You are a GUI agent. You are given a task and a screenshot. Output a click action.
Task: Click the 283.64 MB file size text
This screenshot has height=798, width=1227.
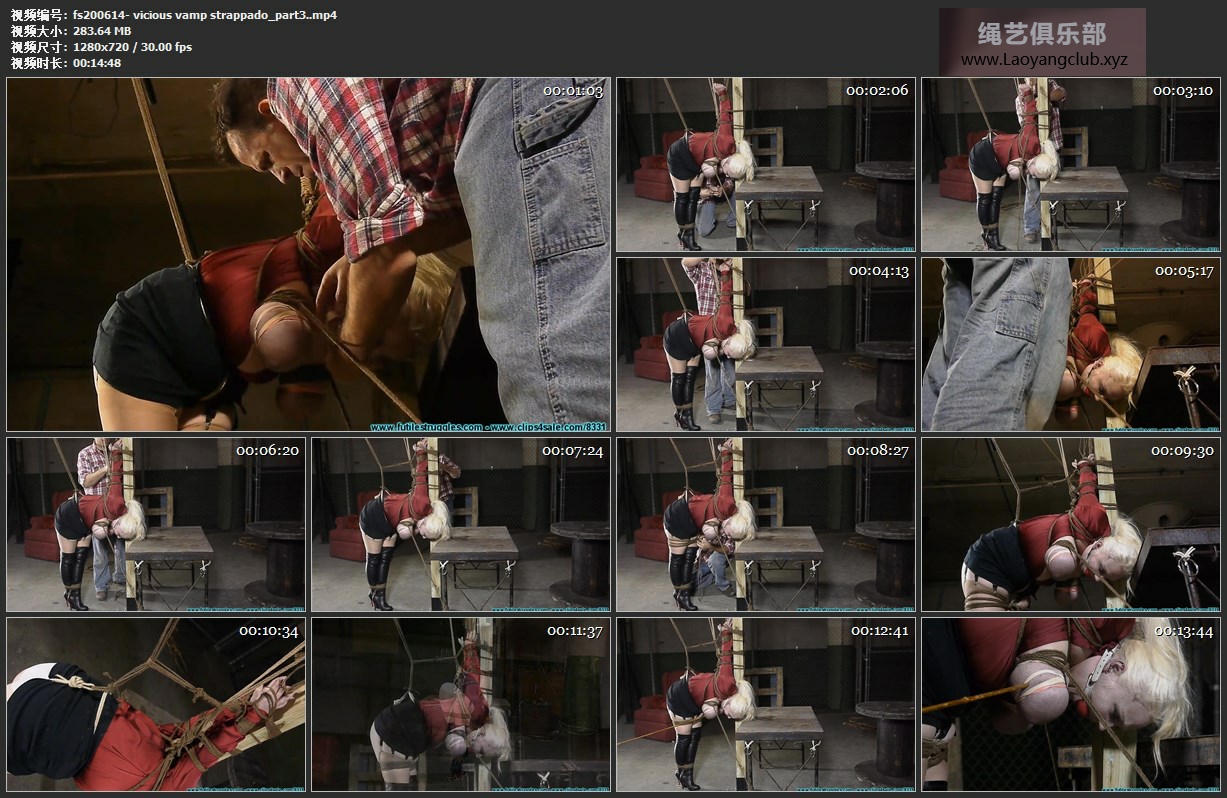pos(102,31)
